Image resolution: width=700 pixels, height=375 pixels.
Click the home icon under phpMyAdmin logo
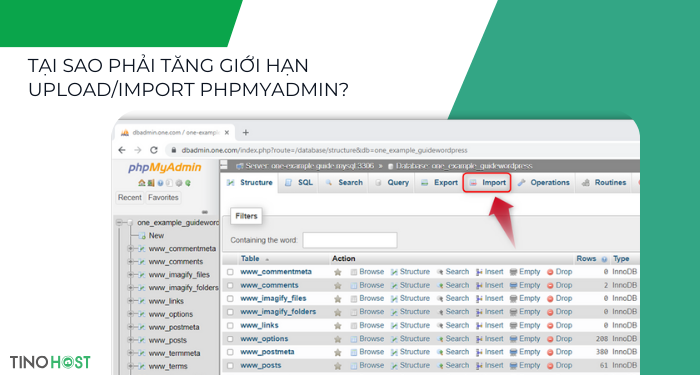[x=142, y=183]
